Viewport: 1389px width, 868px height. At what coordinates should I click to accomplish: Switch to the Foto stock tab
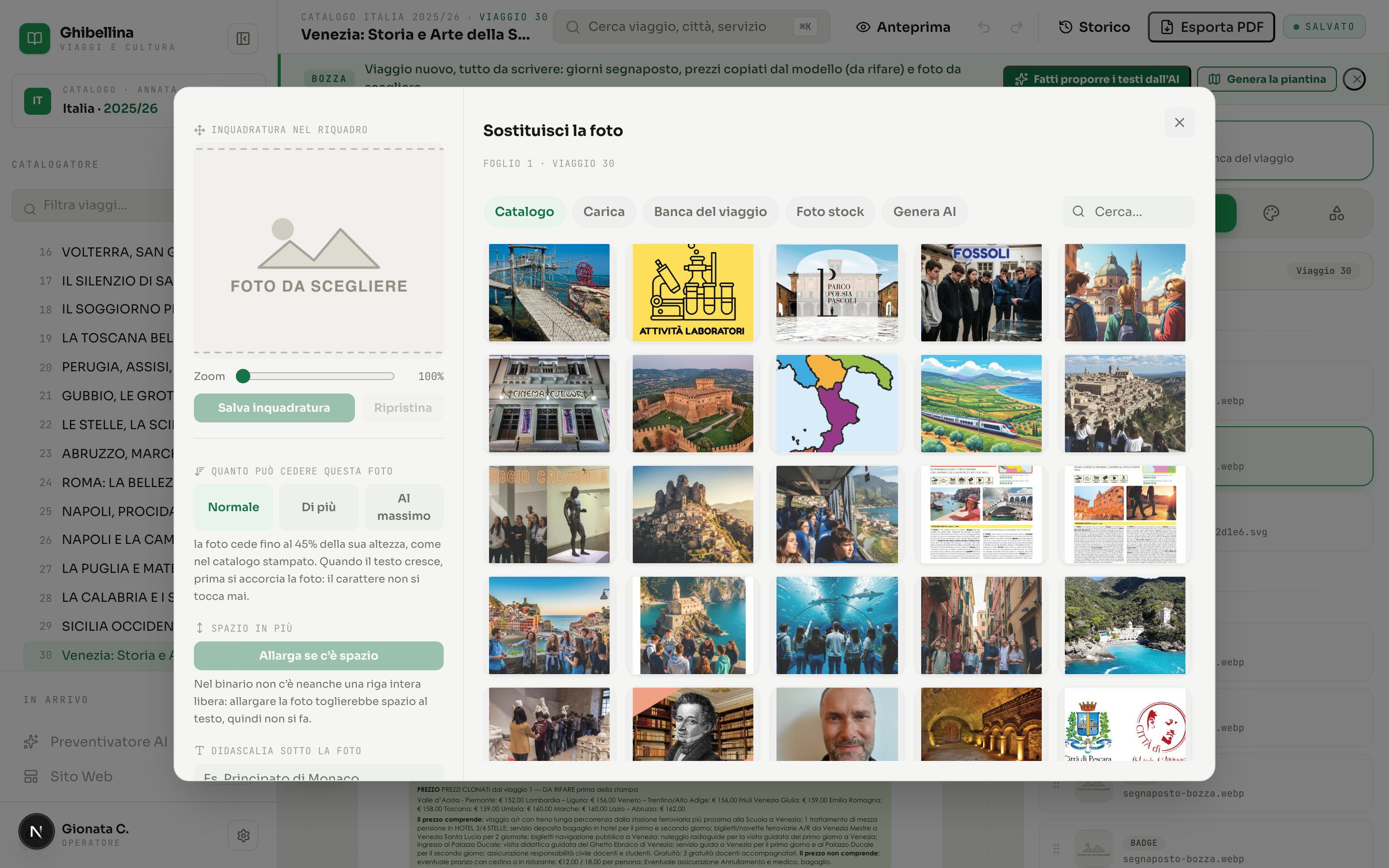[x=830, y=212]
